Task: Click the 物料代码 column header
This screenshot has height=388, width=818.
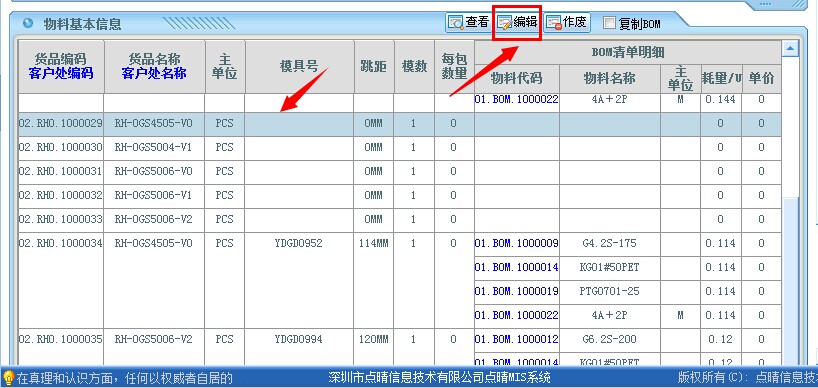Action: pyautogui.click(x=516, y=79)
